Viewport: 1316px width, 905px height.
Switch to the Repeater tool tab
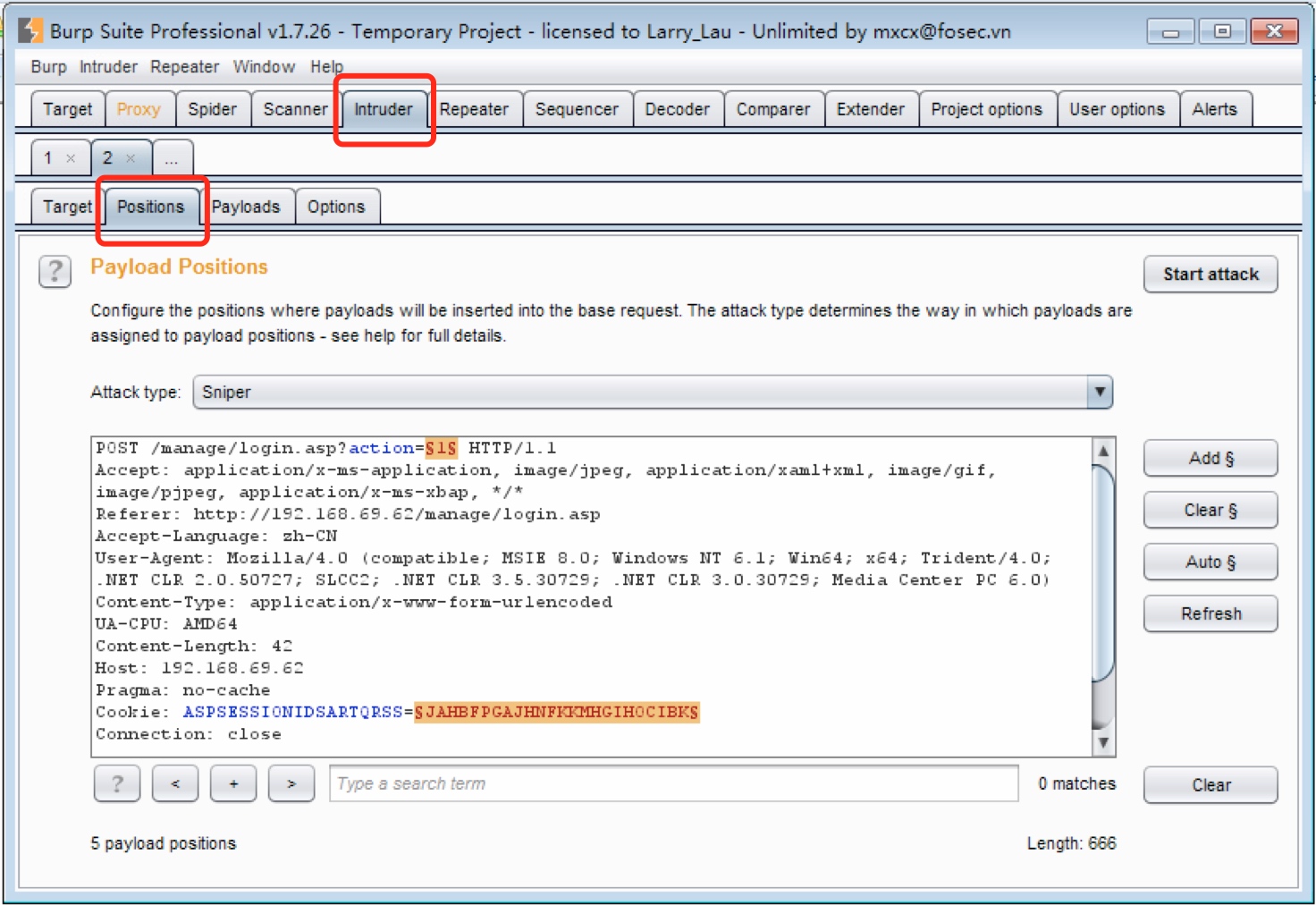coord(474,109)
